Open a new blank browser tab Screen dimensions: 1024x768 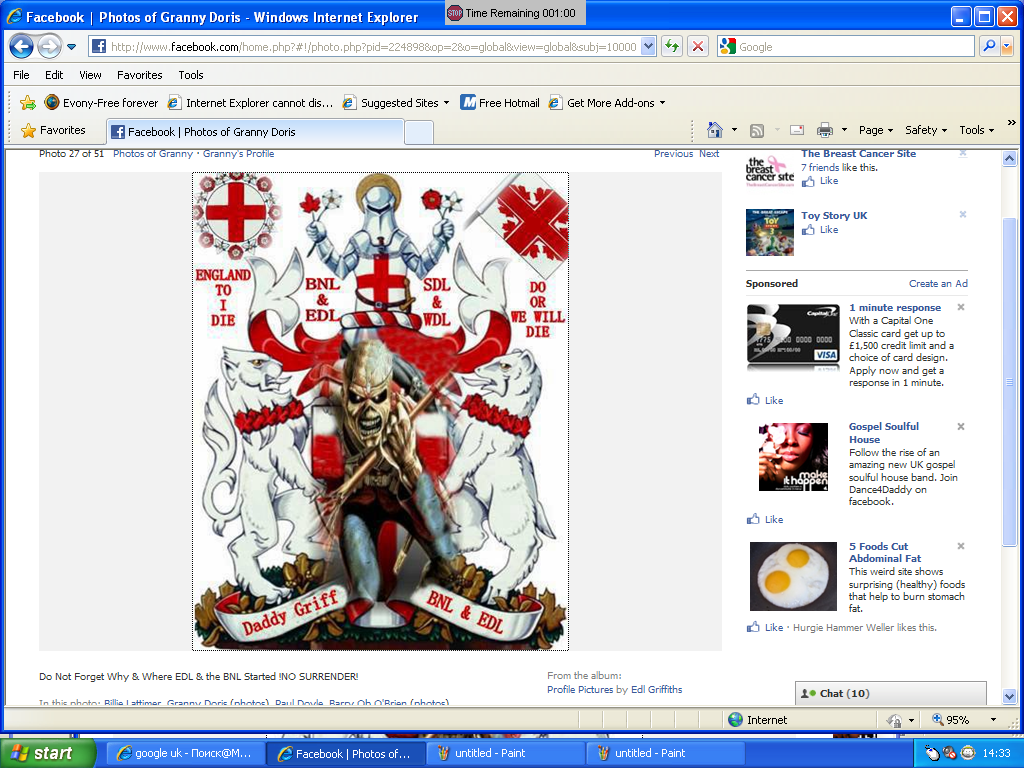point(419,131)
